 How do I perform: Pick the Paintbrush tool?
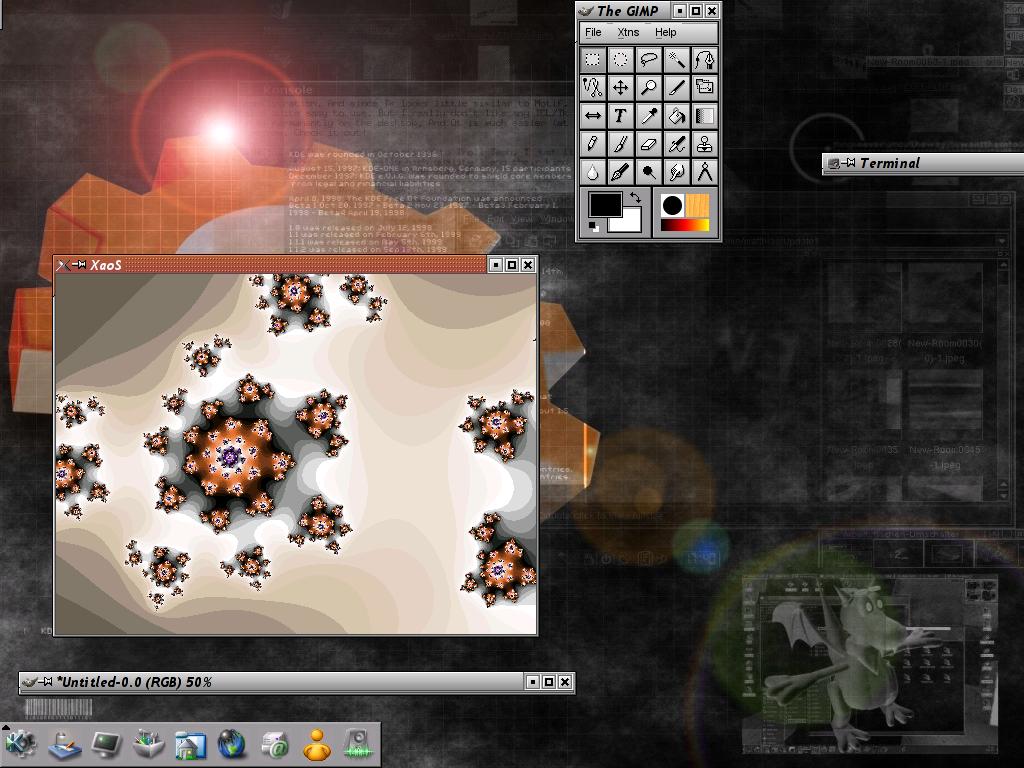(620, 144)
